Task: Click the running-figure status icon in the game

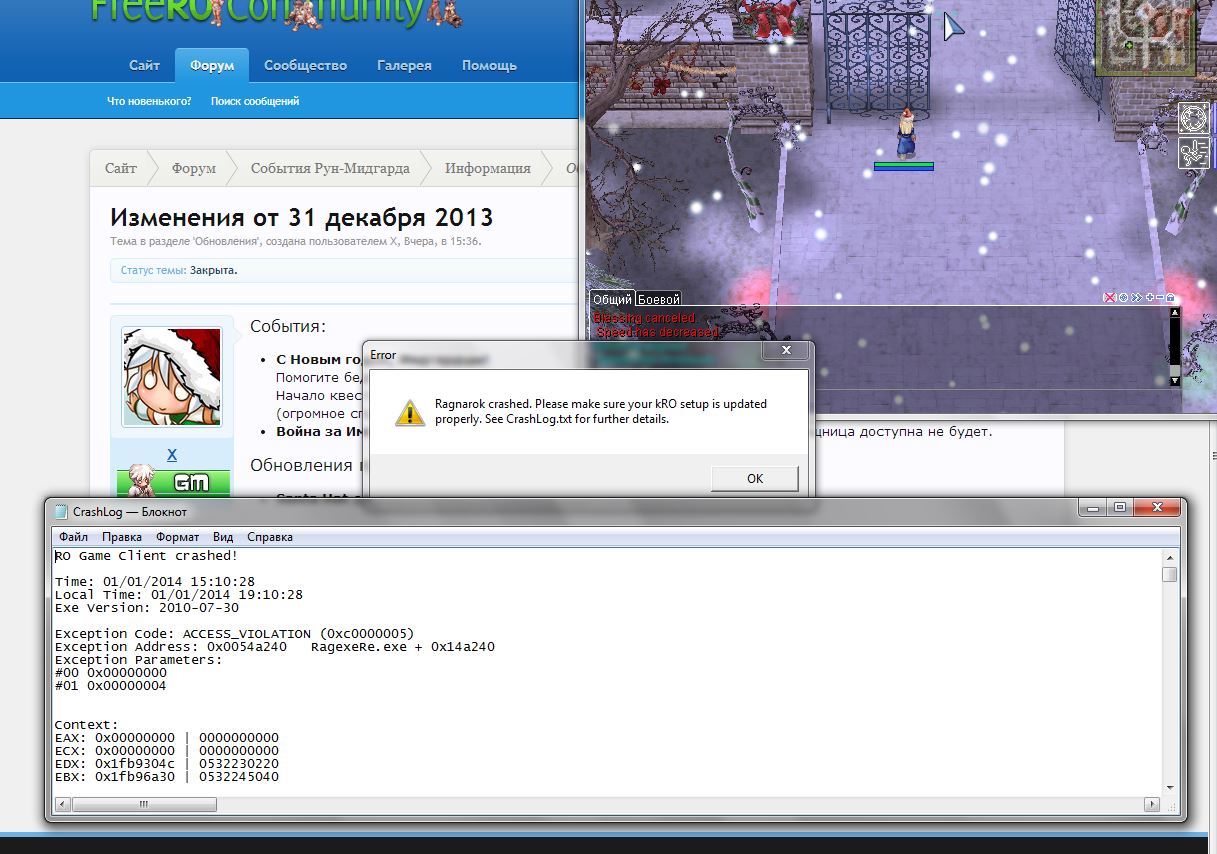Action: point(1193,153)
